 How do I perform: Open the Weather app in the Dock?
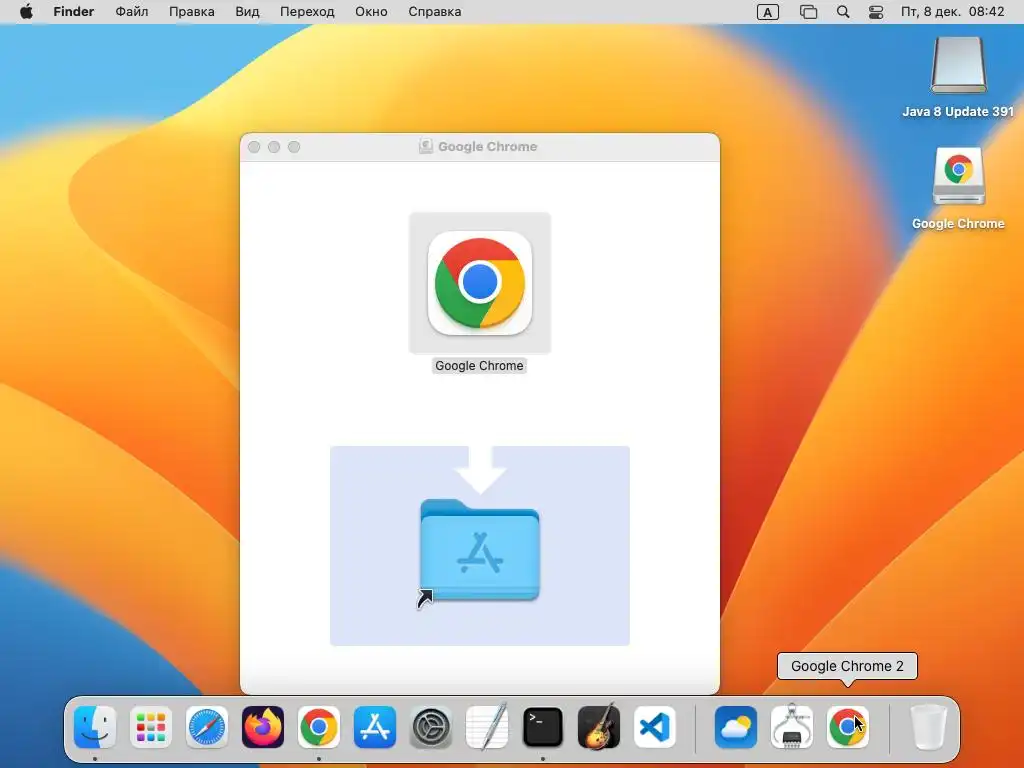coord(736,727)
